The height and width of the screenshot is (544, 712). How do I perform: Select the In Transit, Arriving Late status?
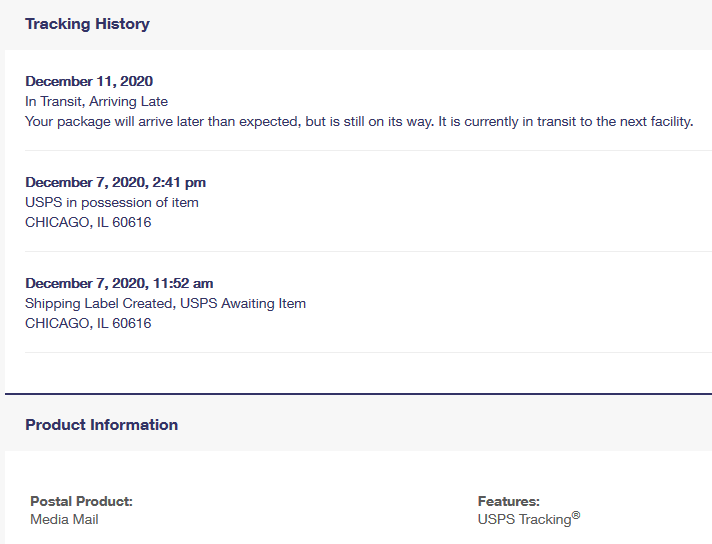(96, 101)
